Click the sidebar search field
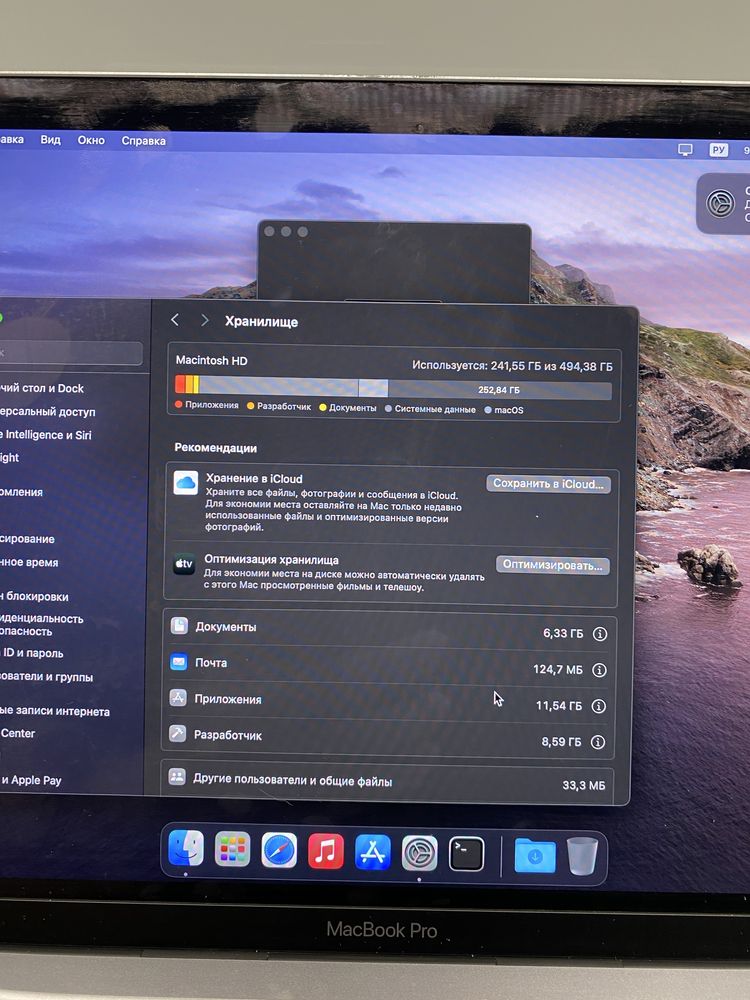750x1000 pixels. 70,353
